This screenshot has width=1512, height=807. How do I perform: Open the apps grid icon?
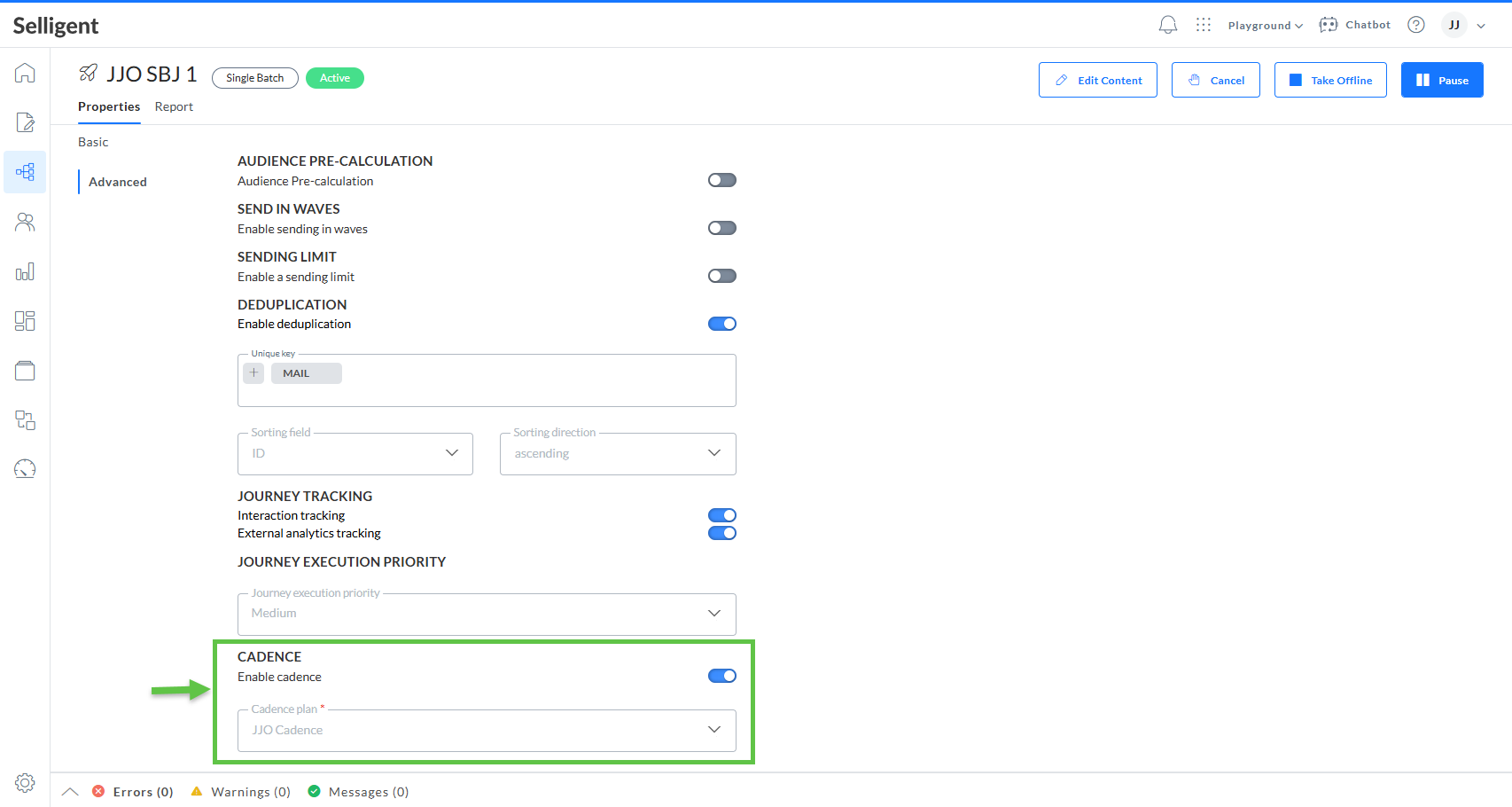tap(1203, 25)
